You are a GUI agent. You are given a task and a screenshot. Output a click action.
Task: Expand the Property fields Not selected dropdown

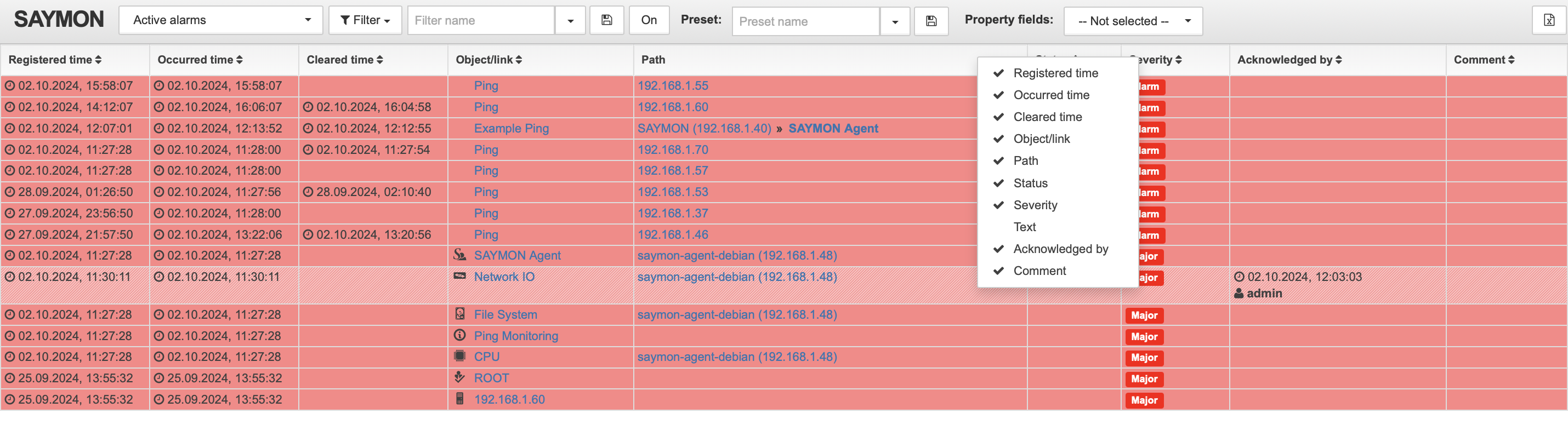click(1133, 21)
